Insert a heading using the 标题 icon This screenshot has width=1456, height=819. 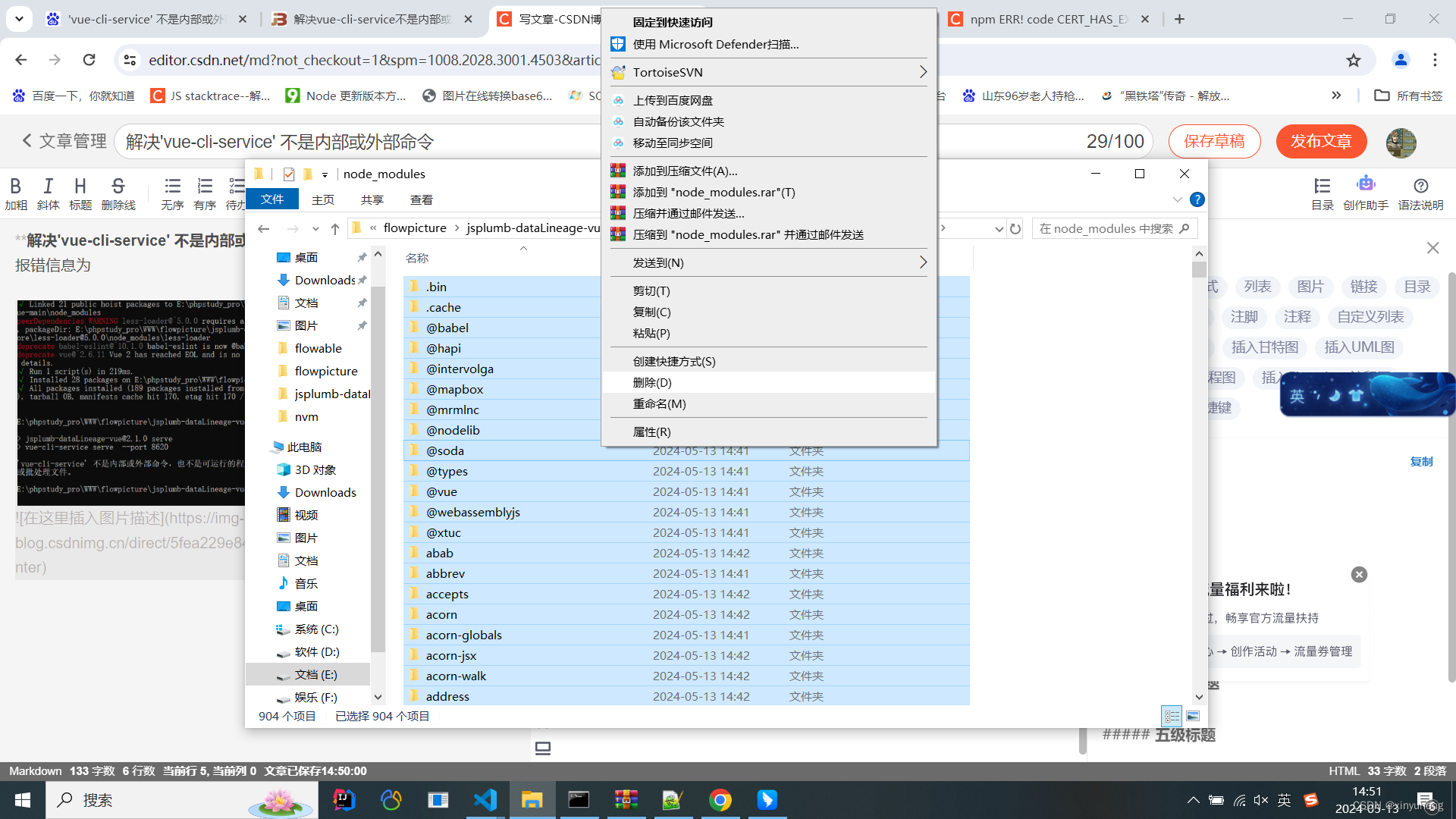[80, 187]
